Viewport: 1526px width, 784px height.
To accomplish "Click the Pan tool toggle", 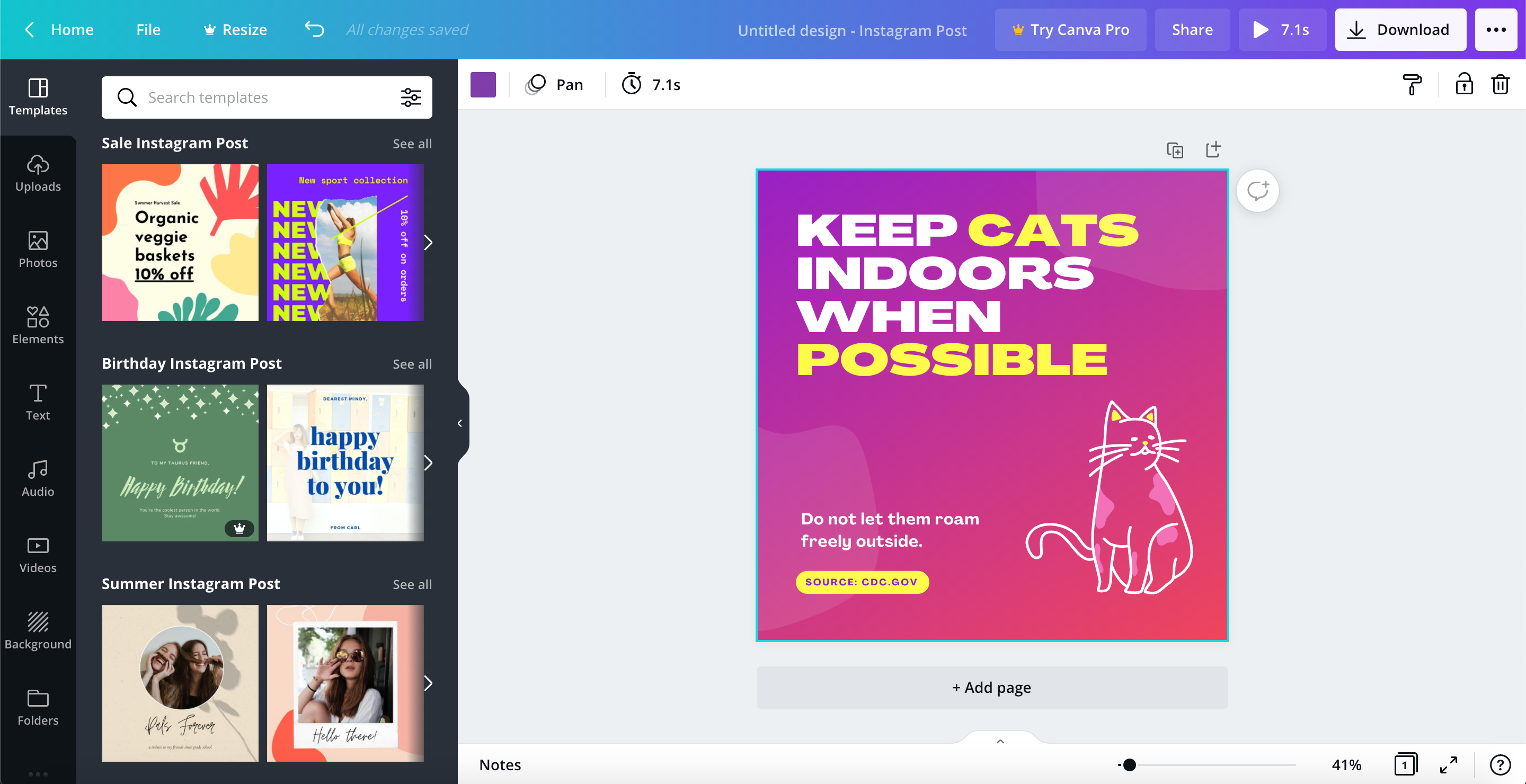I will click(554, 84).
